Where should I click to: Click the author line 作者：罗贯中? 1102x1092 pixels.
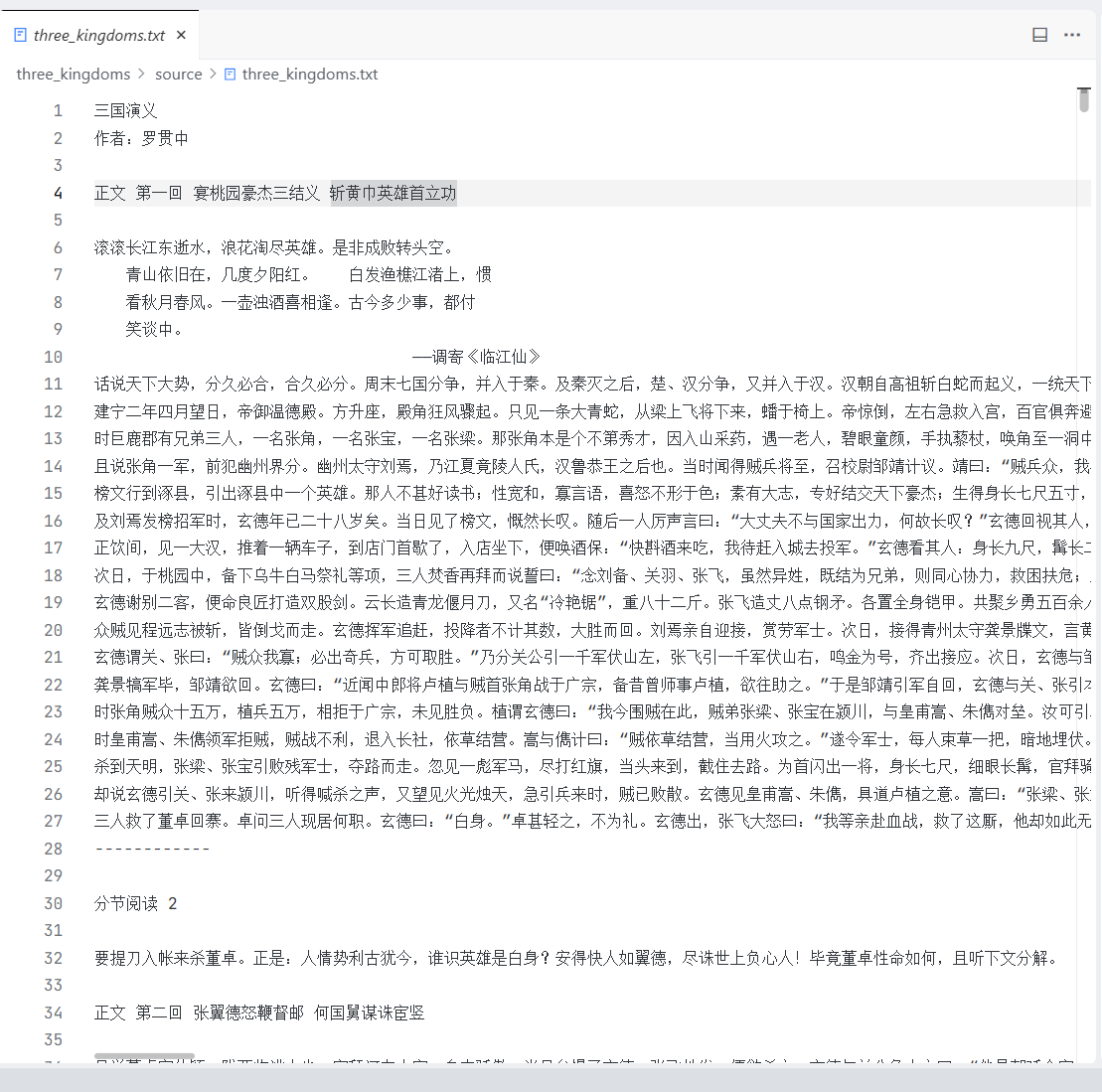coord(141,138)
